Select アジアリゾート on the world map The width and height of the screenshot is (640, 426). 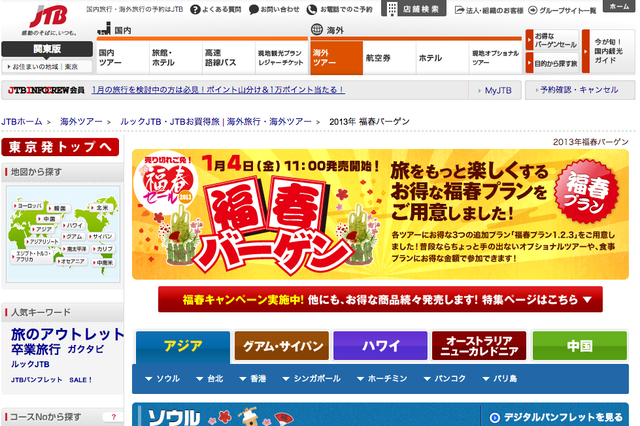pos(42,242)
